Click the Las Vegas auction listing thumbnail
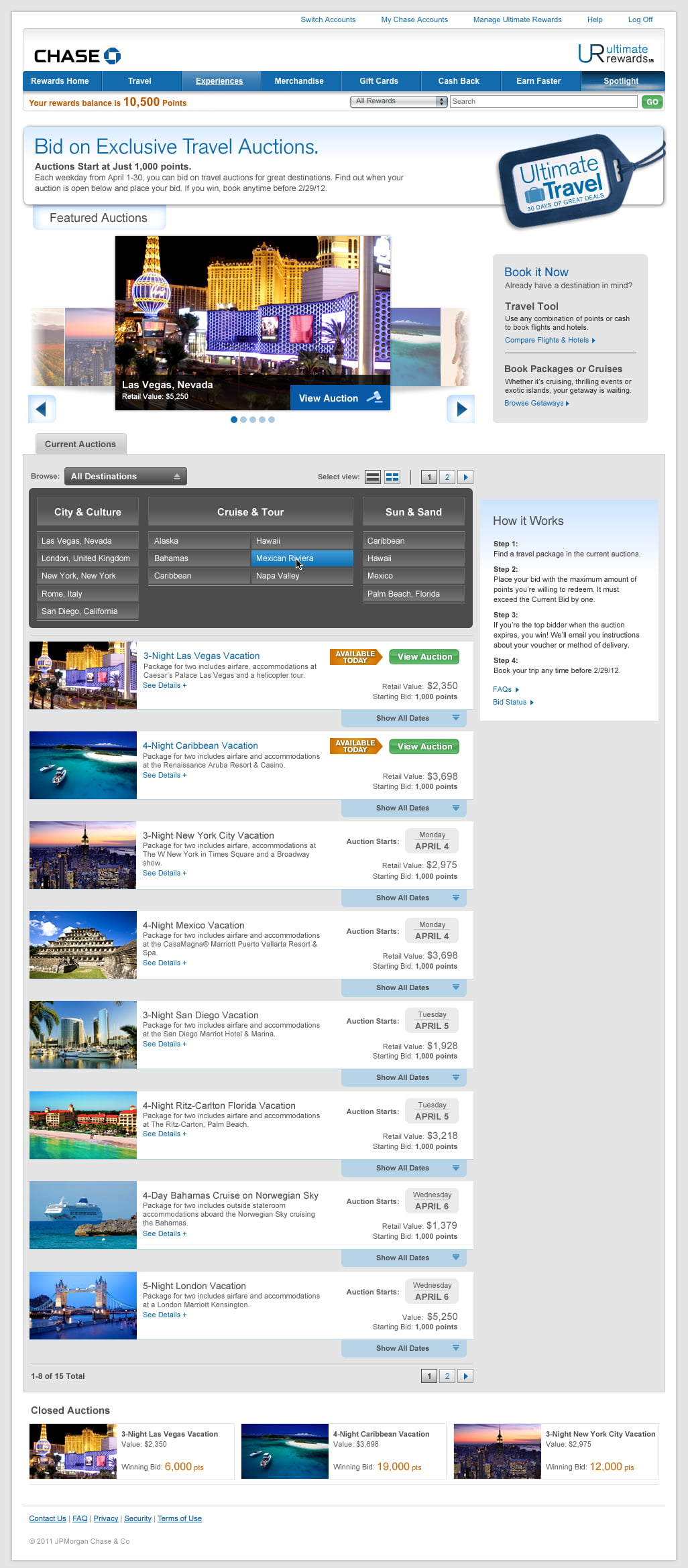 pos(83,676)
